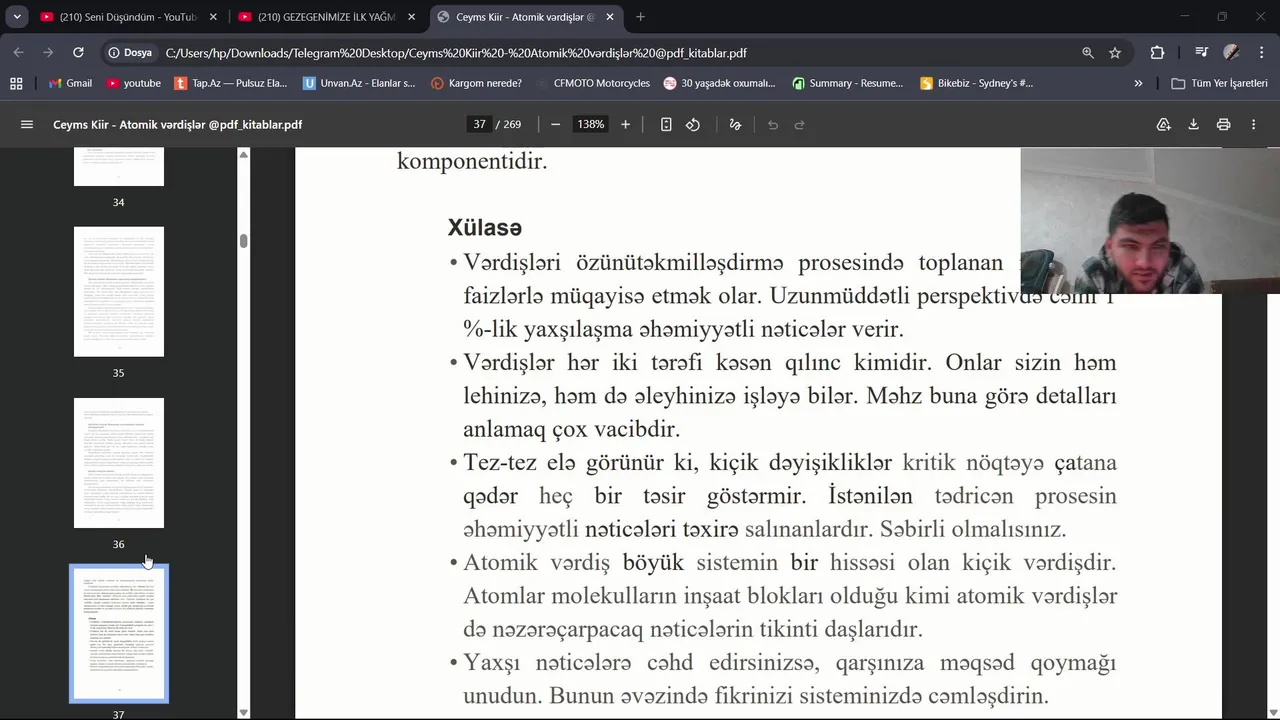Screen dimensions: 1280x720
Task: Open the Bikebiz - Sydney's bookmark
Action: click(977, 83)
